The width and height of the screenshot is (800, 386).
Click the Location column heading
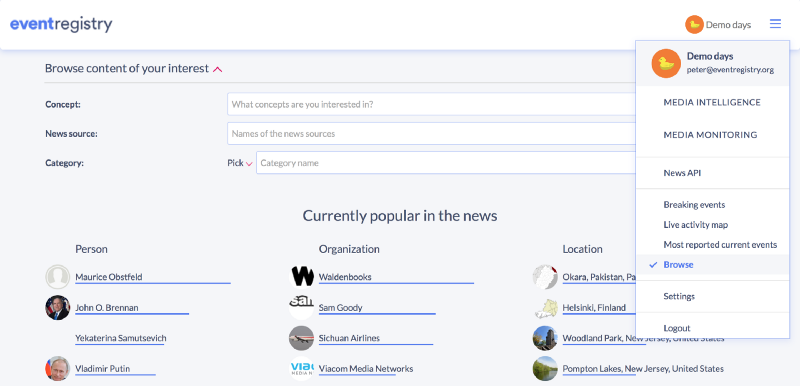point(582,249)
